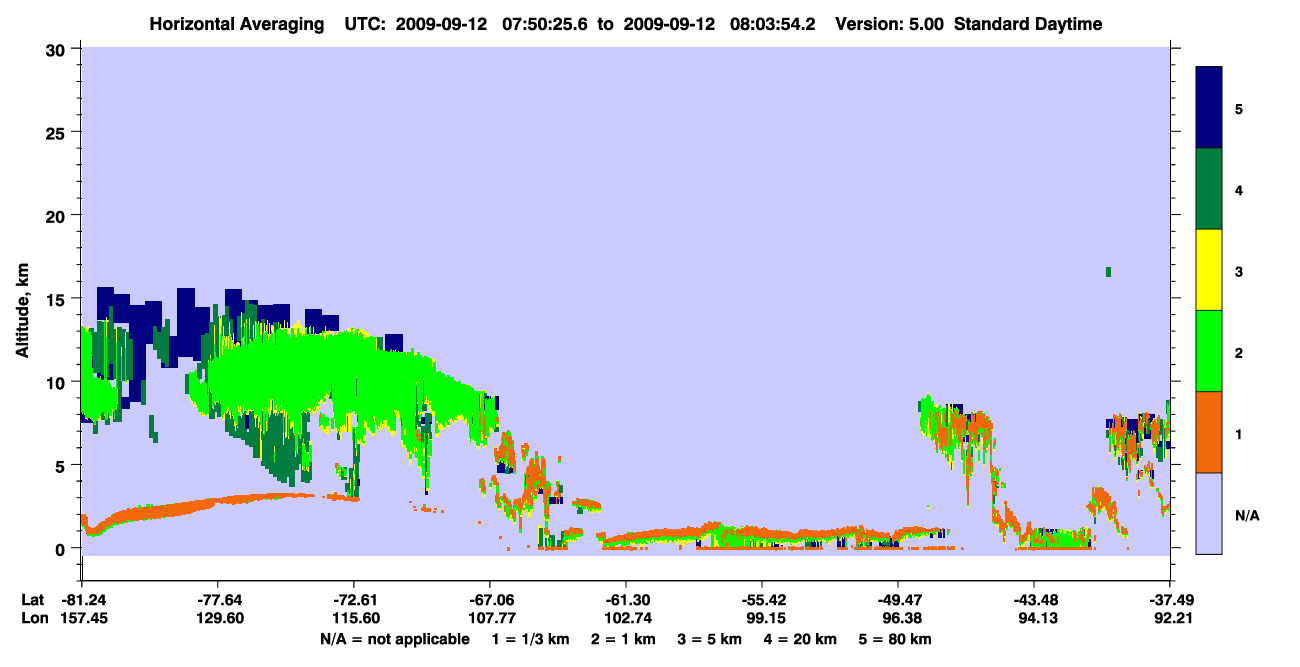Click the longitude value 102.74
The image size is (1300, 667).
tap(626, 618)
